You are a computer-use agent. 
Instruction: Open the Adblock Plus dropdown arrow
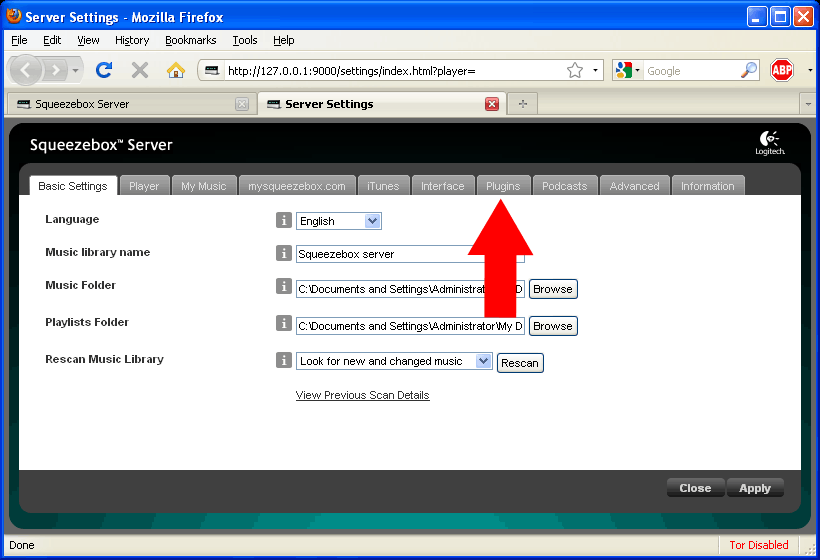[810, 70]
